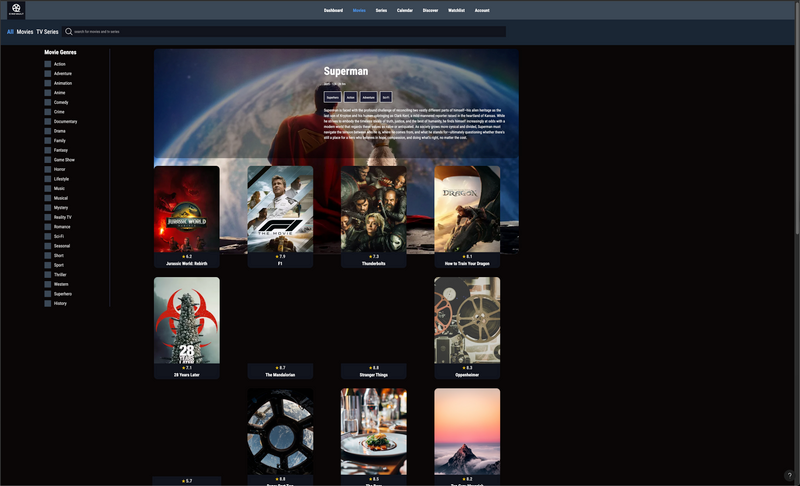800x486 pixels.
Task: Check the Adventure genre checkbox
Action: click(47, 73)
